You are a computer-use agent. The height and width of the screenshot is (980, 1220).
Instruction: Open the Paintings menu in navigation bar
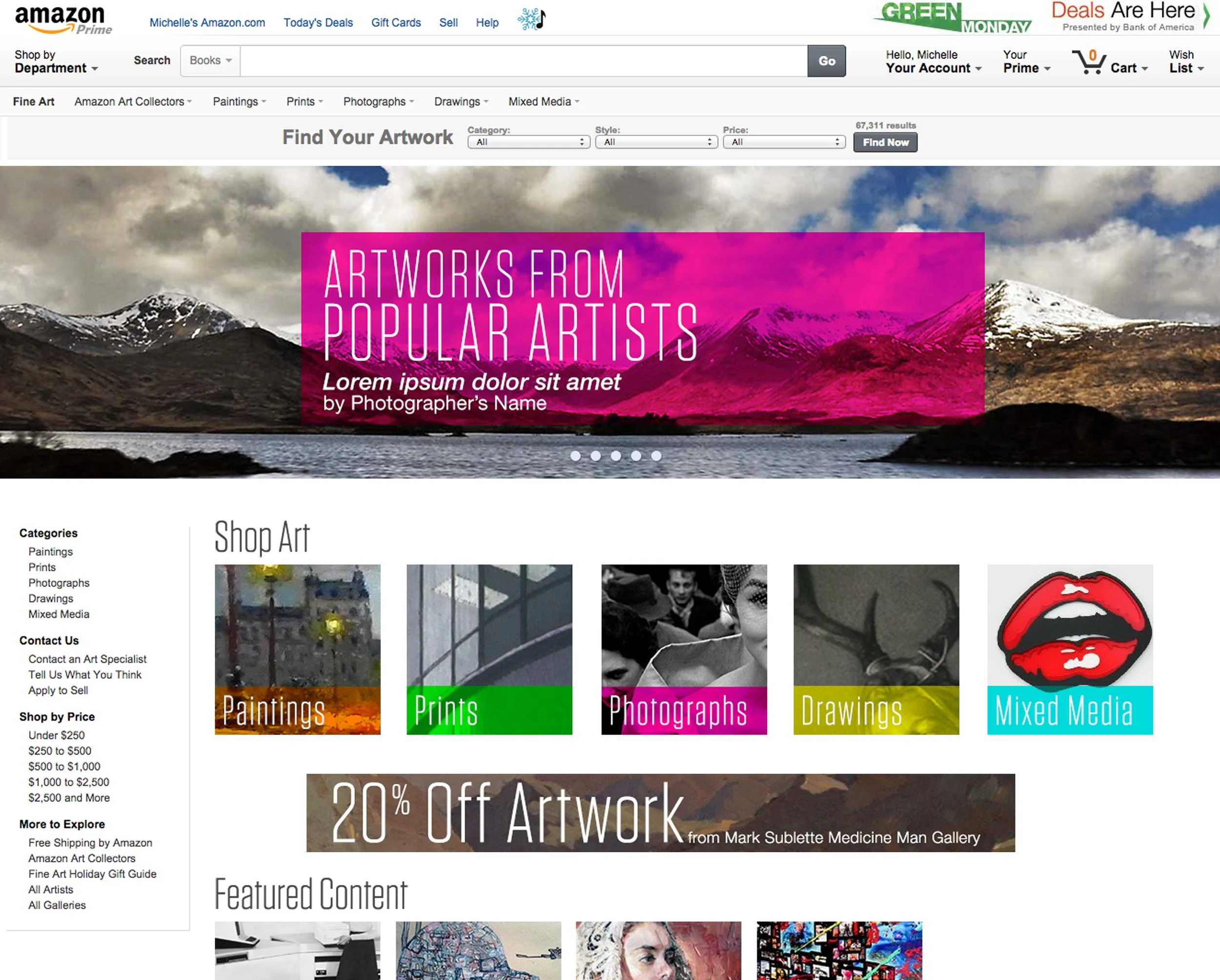[239, 102]
